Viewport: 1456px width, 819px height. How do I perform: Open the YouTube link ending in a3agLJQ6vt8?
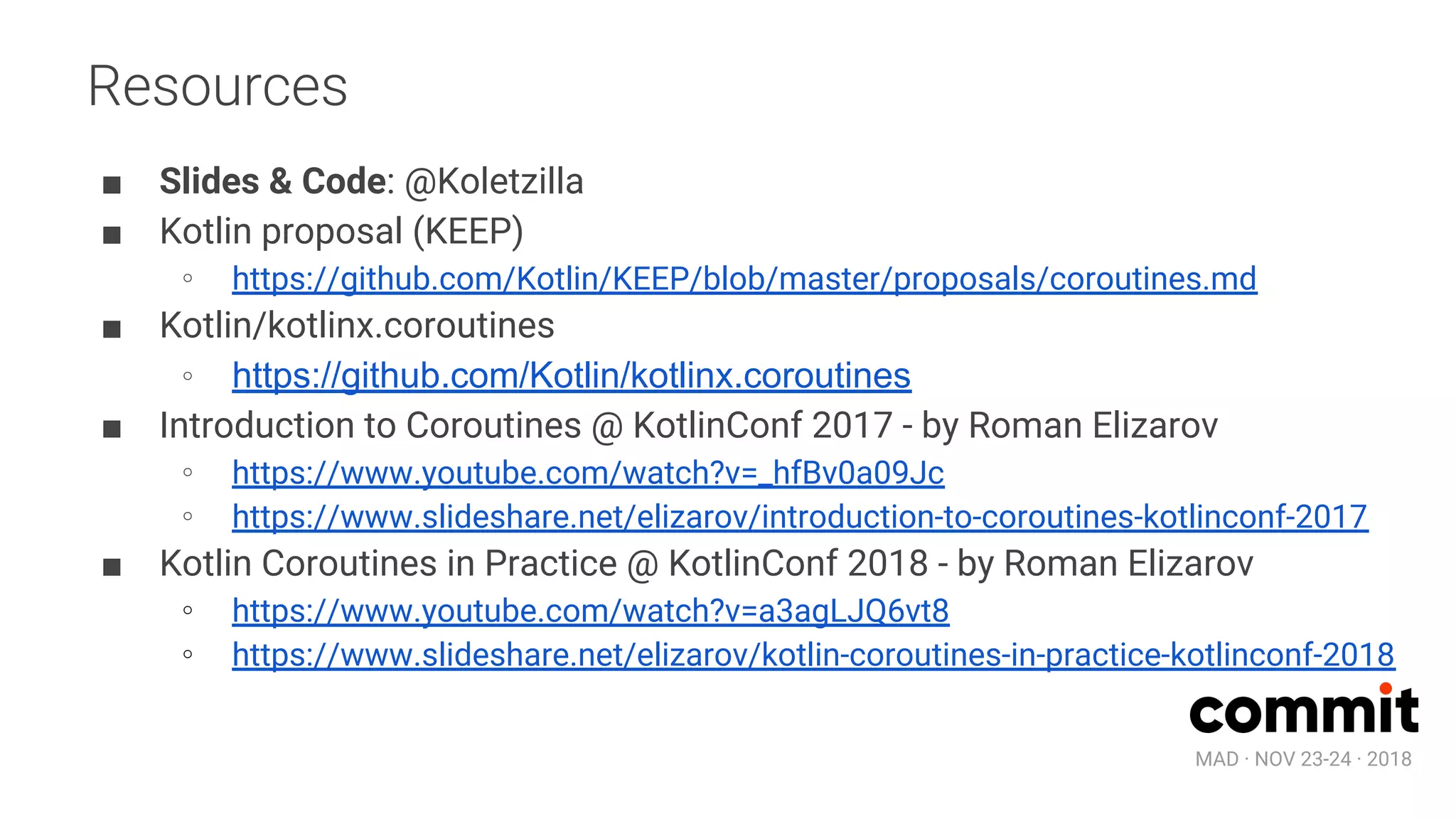click(x=591, y=611)
